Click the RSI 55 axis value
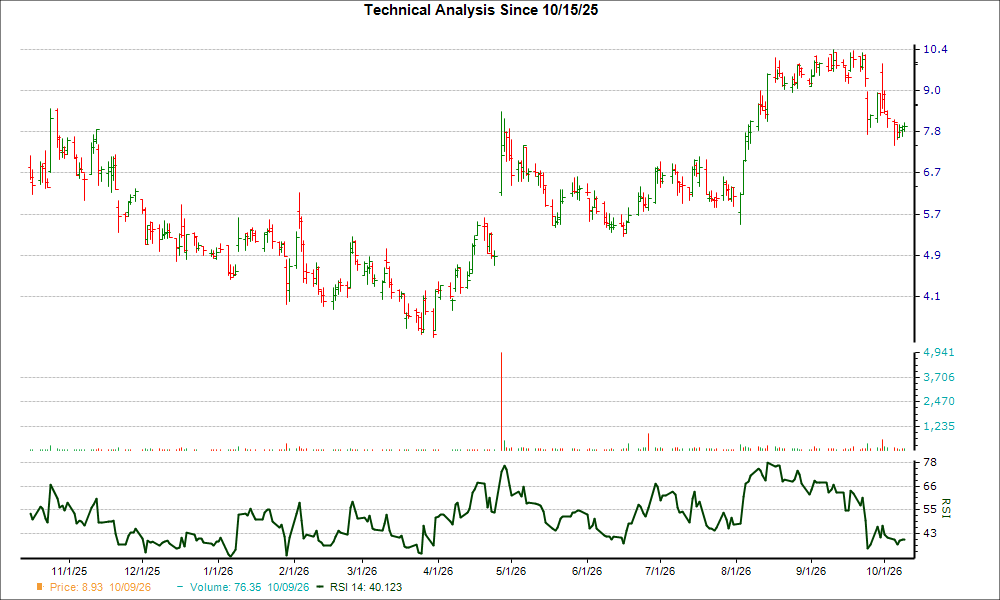The image size is (1000, 600). [930, 509]
